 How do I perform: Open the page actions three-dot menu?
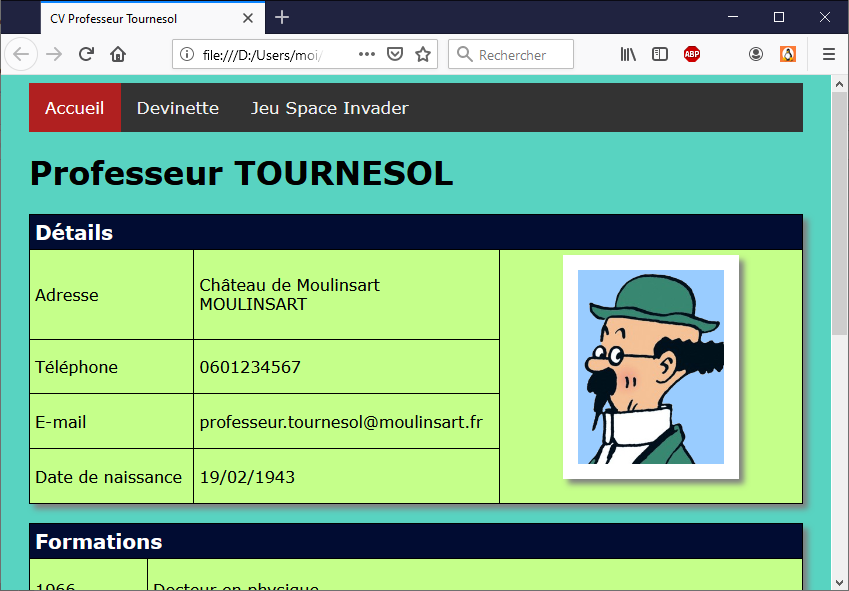(x=366, y=55)
